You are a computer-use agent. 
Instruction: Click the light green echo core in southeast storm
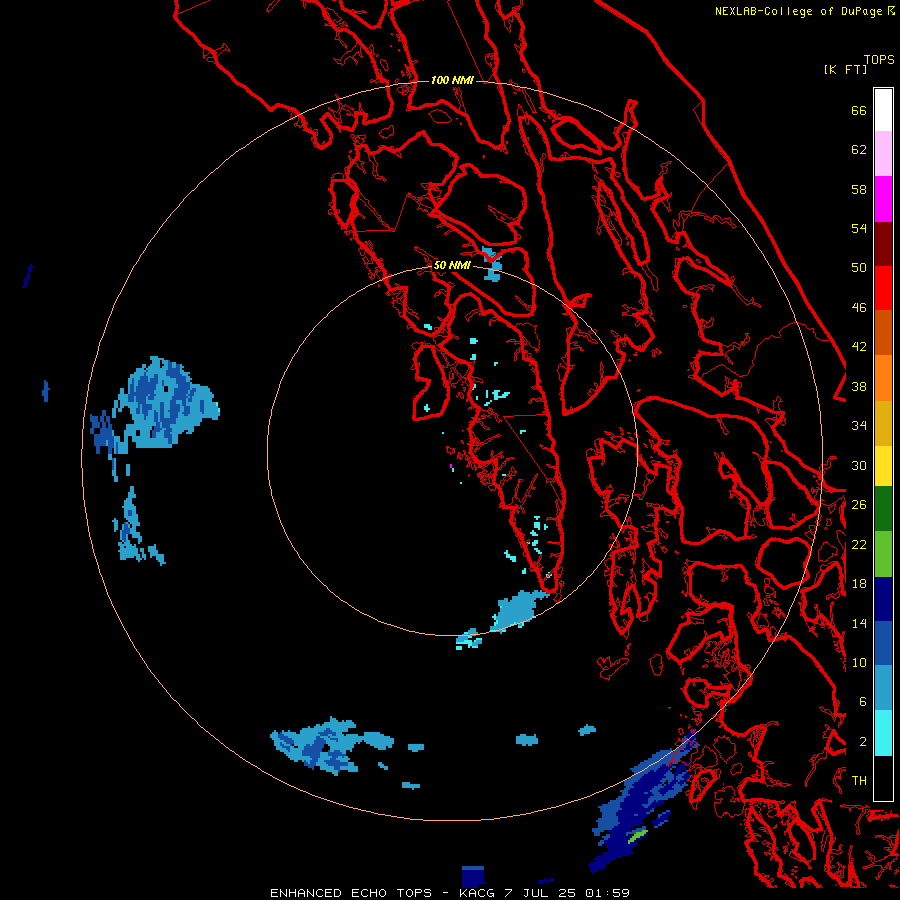pos(638,836)
